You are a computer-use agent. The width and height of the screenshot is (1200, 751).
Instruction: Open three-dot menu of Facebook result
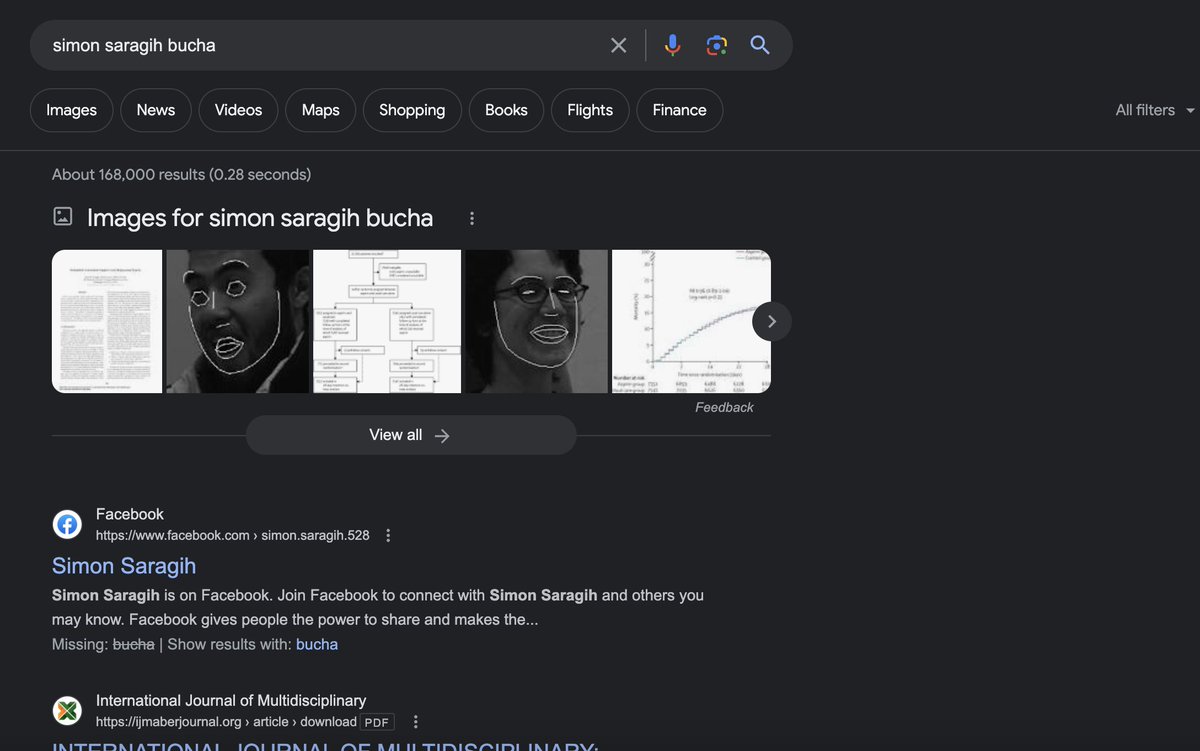[x=388, y=535]
